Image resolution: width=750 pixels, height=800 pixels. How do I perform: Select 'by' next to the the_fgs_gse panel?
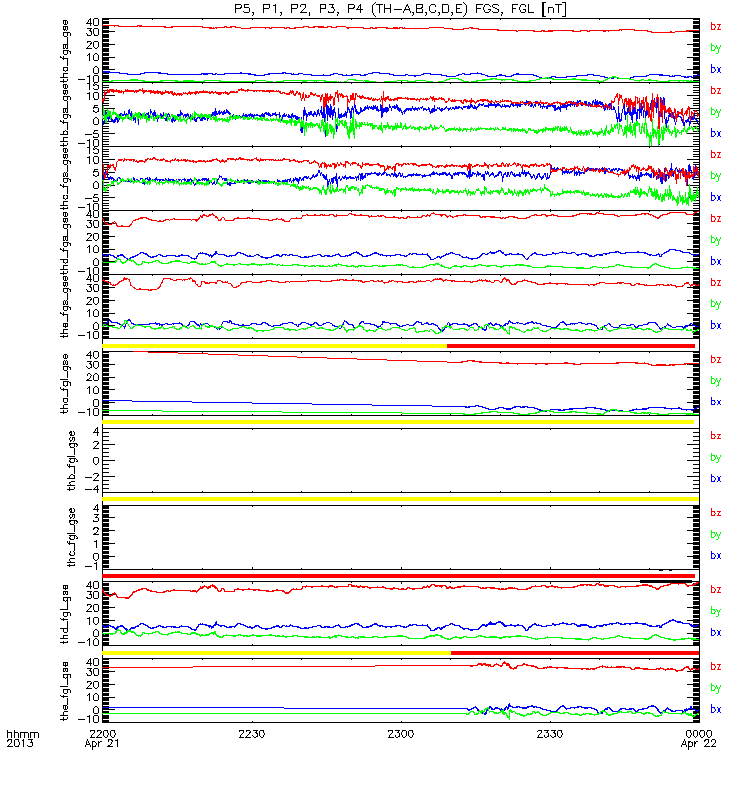click(x=715, y=304)
